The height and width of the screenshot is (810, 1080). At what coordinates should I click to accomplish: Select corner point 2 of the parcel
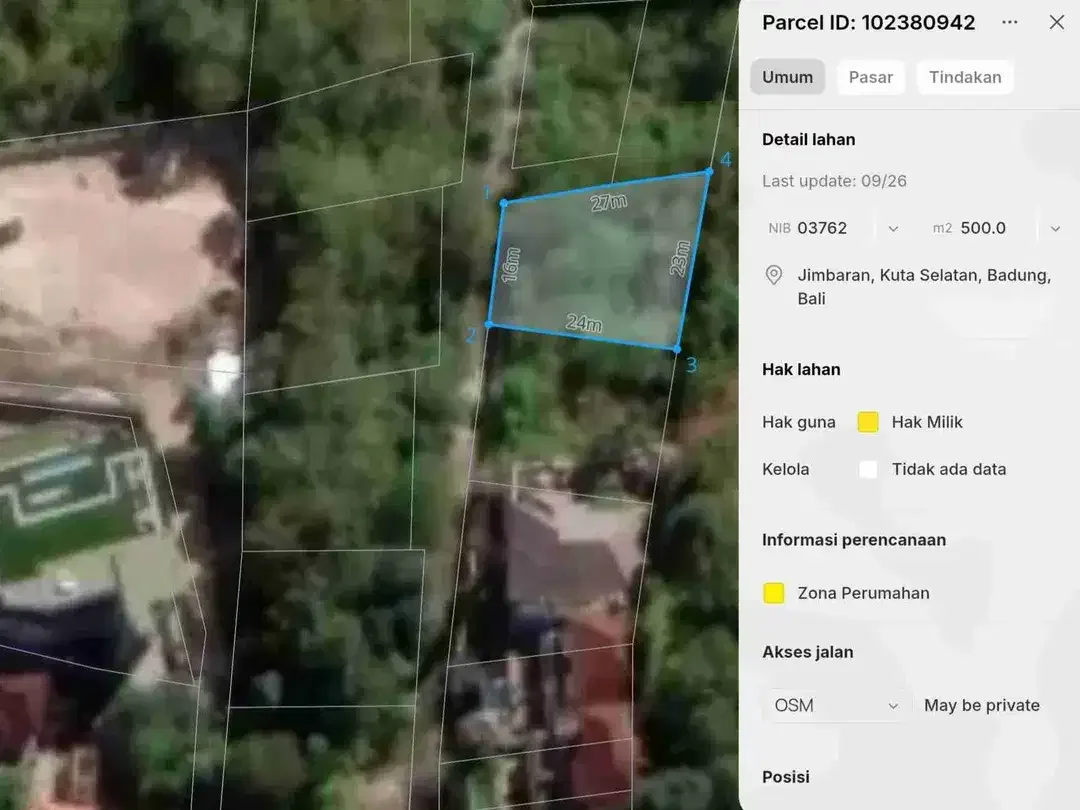tap(489, 324)
